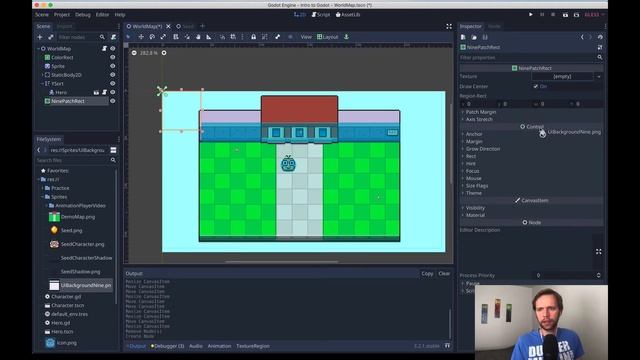Viewport: 640px width, 360px height.
Task: Play the project with the play button
Action: tap(531, 15)
